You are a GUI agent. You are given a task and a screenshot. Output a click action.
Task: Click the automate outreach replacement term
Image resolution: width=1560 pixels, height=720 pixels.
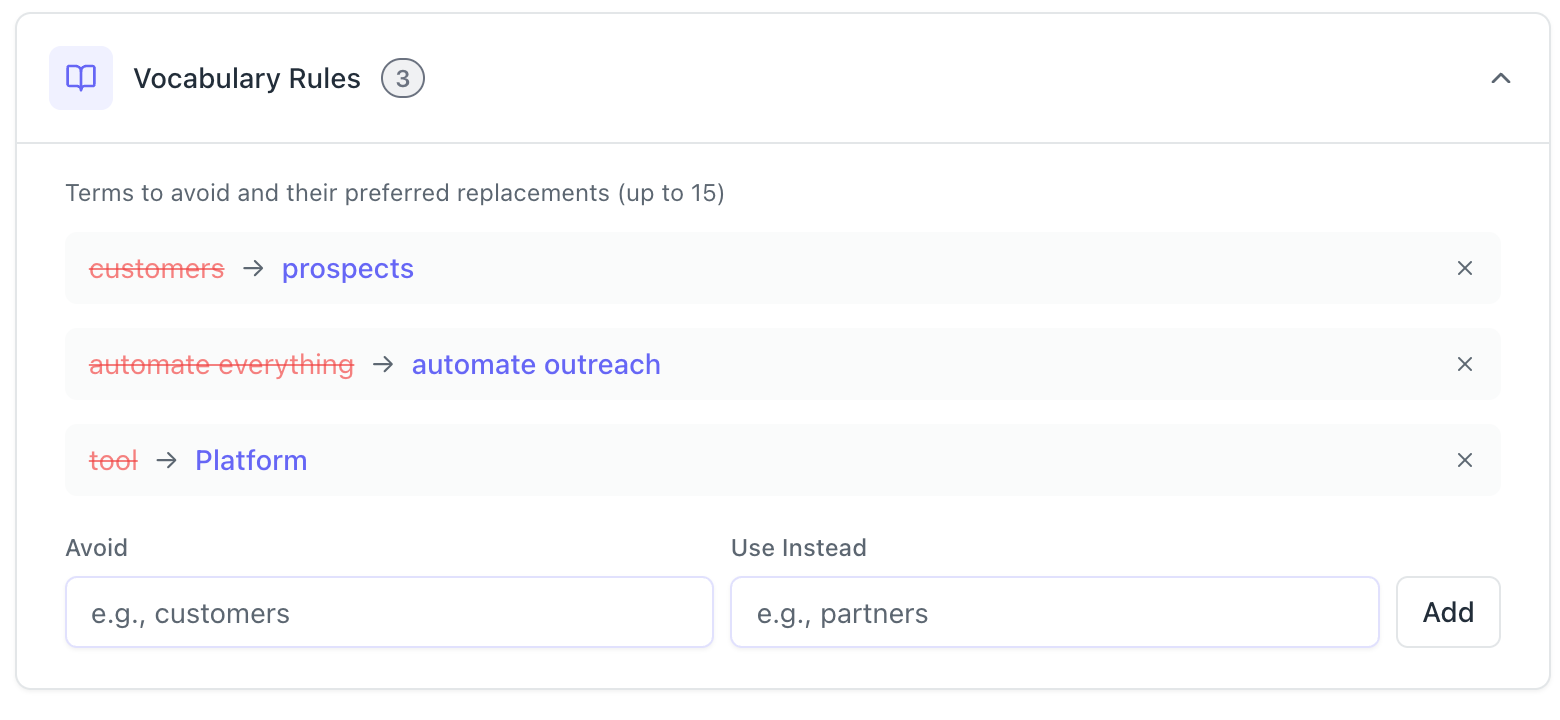click(x=536, y=365)
